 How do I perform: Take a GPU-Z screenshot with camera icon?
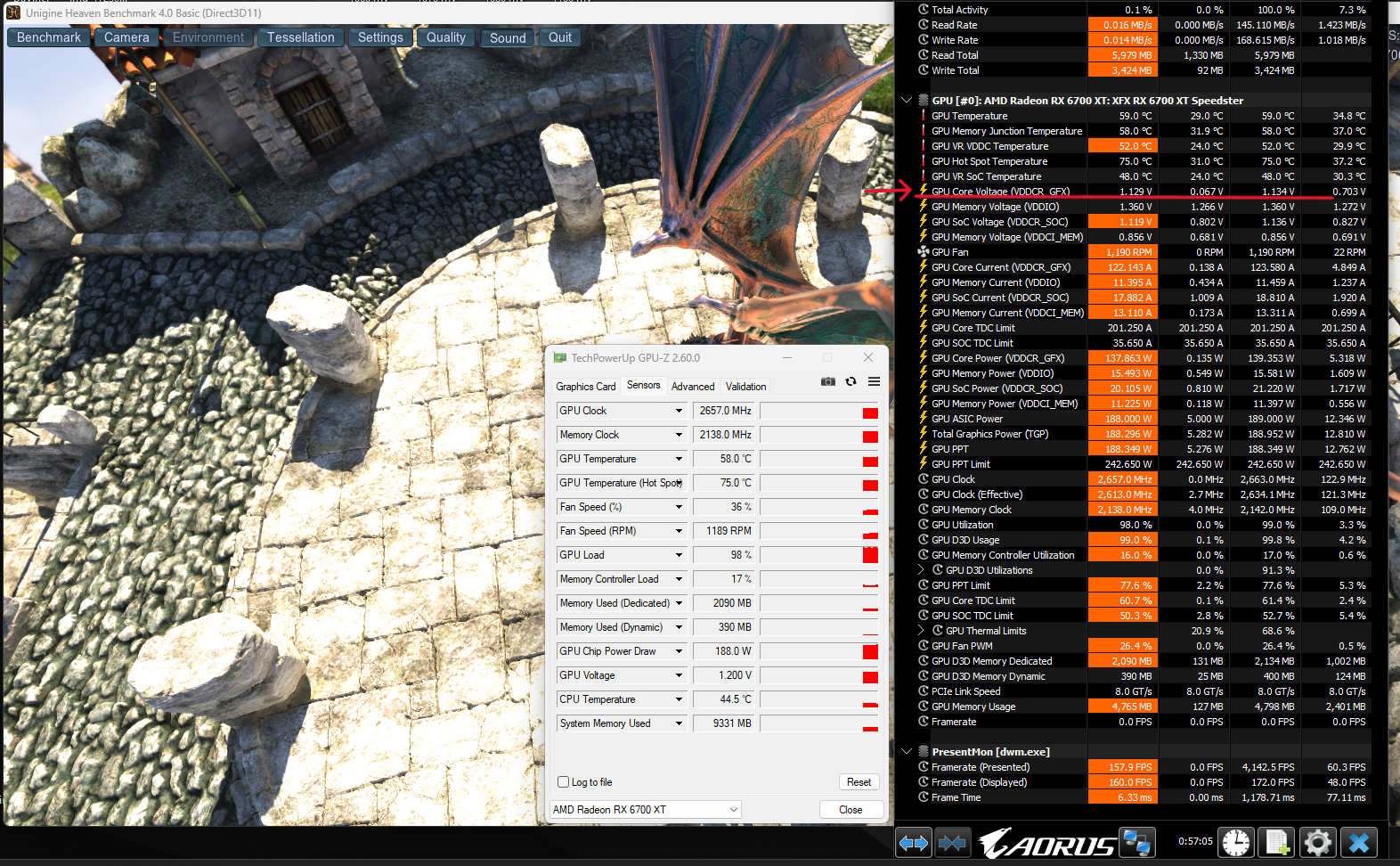(x=827, y=381)
